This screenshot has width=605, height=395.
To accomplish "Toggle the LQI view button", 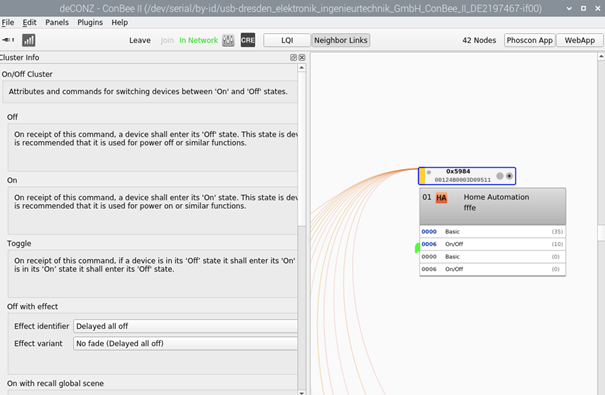I will 287,40.
